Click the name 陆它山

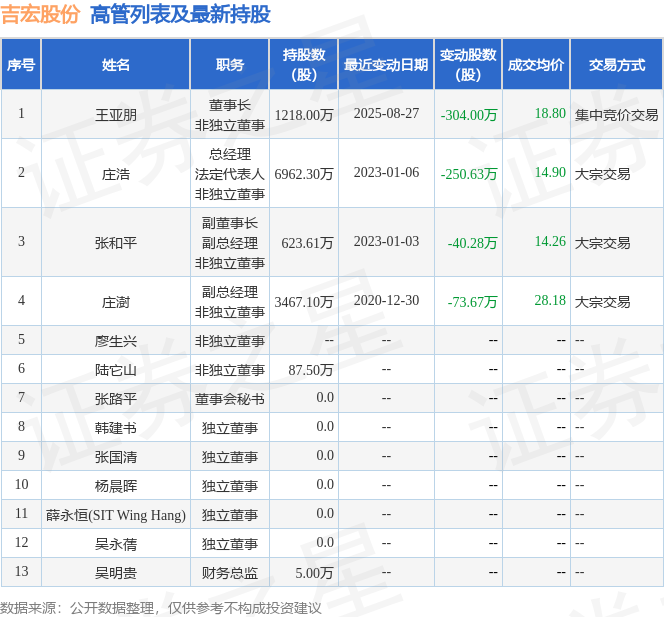coord(116,370)
